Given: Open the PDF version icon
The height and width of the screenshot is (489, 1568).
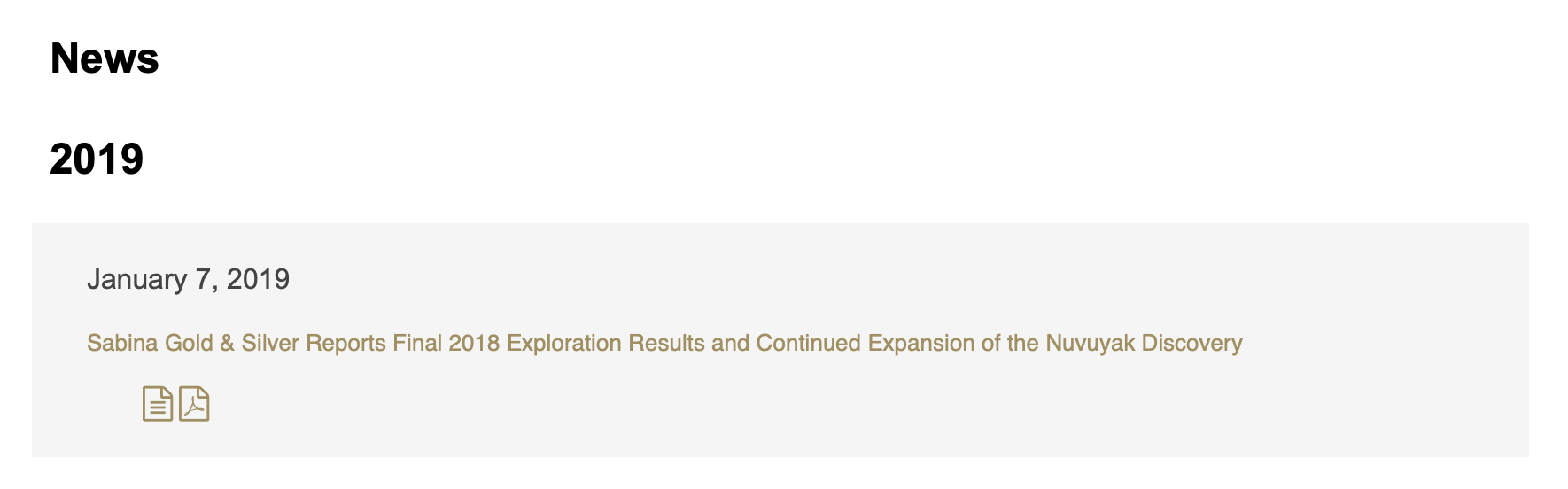Looking at the screenshot, I should [x=194, y=404].
